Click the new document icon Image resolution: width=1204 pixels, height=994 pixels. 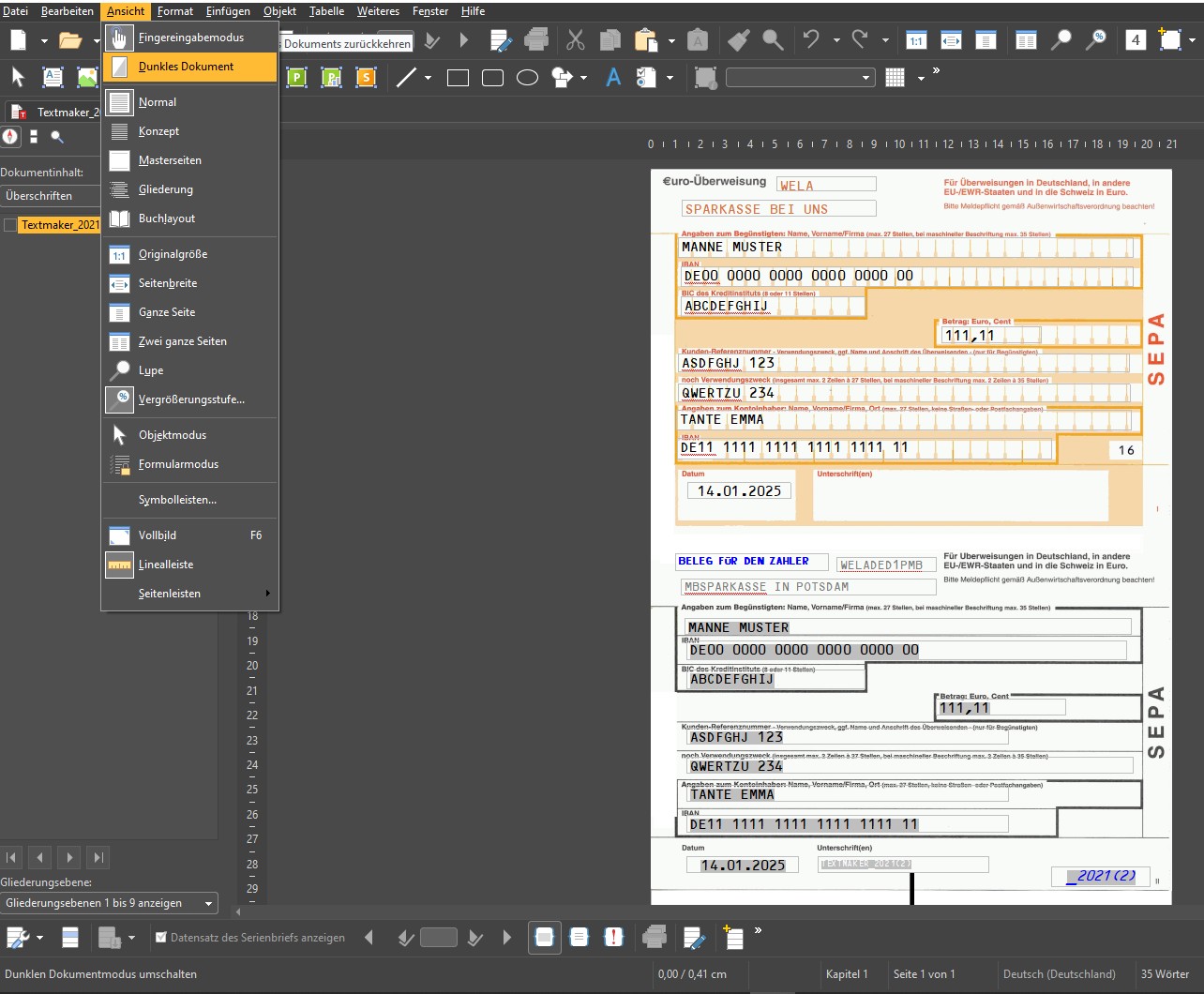coord(18,40)
